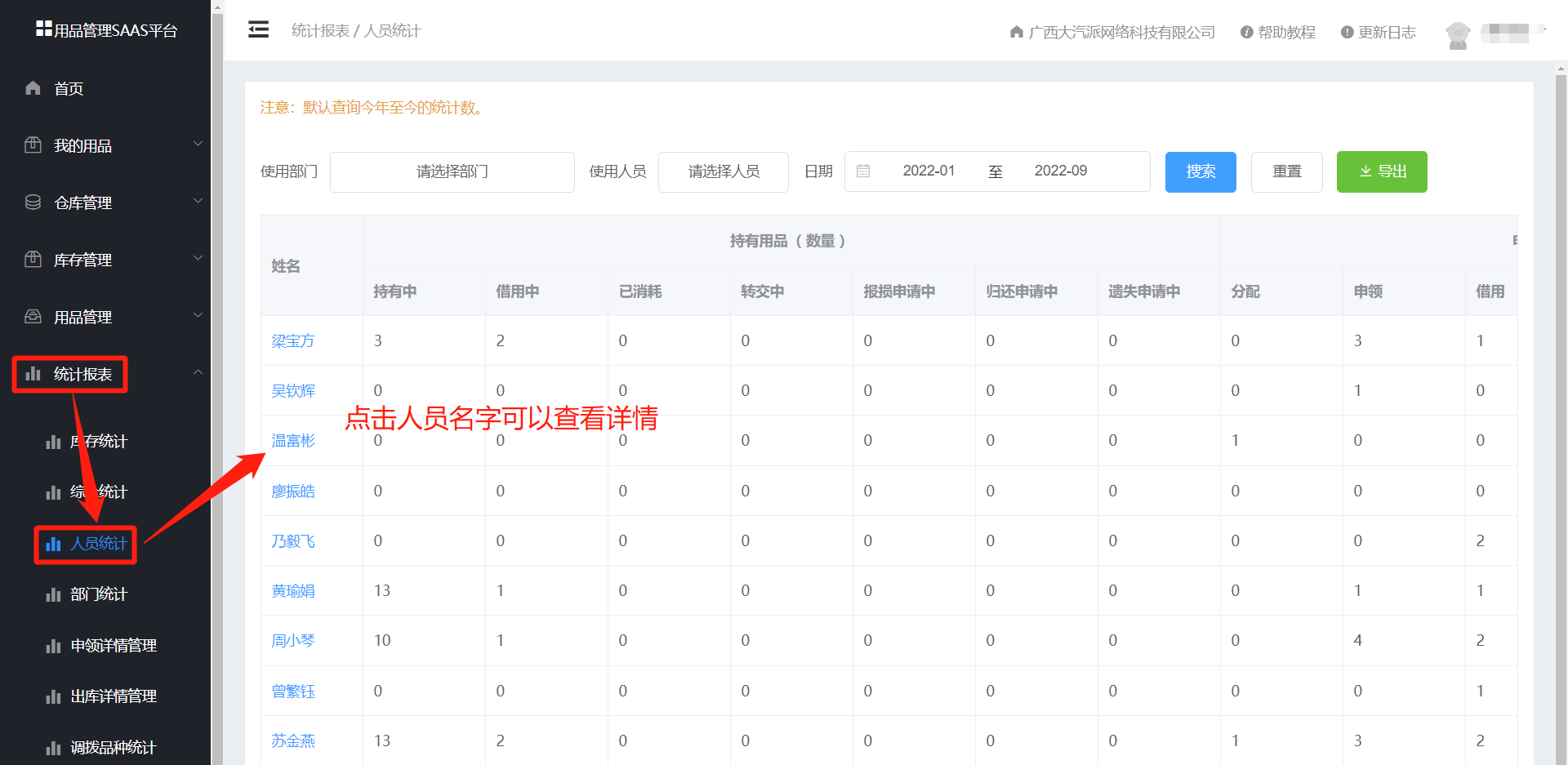Set start date field 2022-01

pos(929,171)
